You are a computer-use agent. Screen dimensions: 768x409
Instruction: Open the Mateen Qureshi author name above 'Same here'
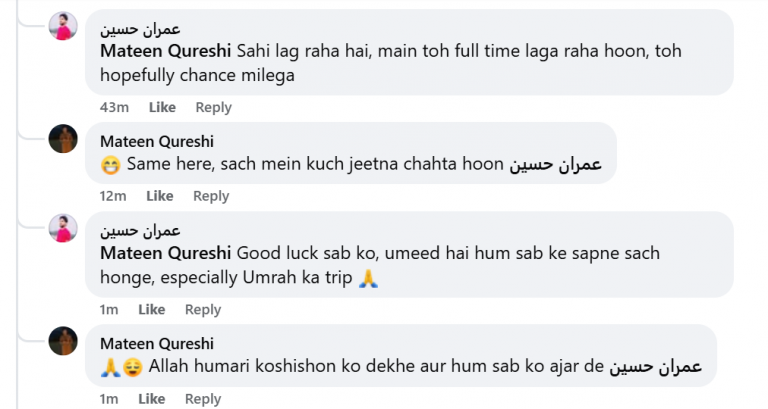[157, 142]
